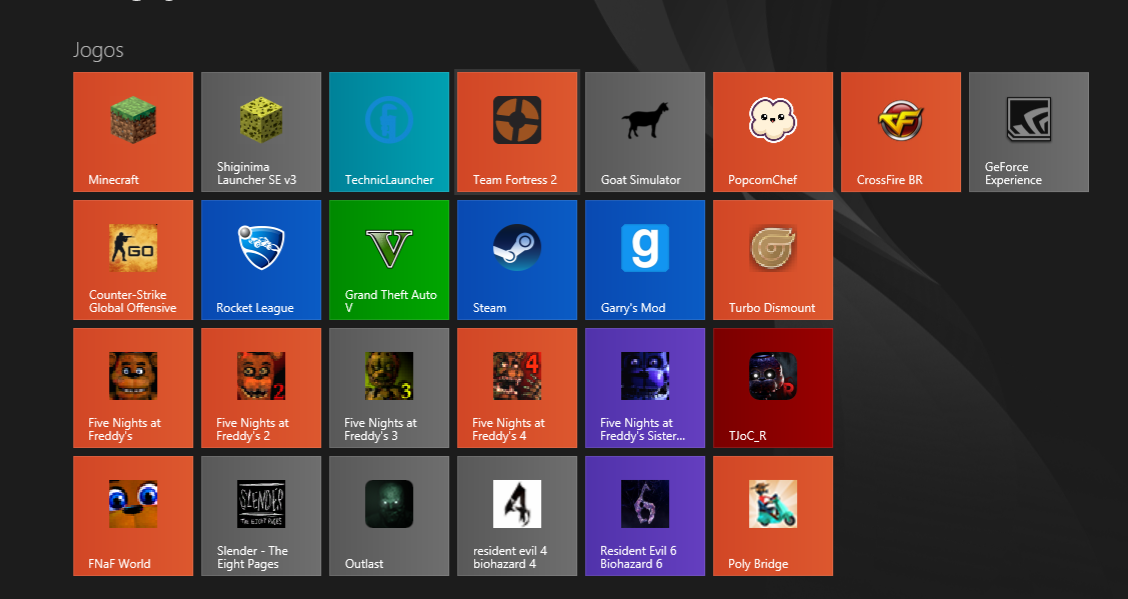Launch Five Nights at Freddy's Sister Location
1128x599 pixels.
(x=645, y=388)
